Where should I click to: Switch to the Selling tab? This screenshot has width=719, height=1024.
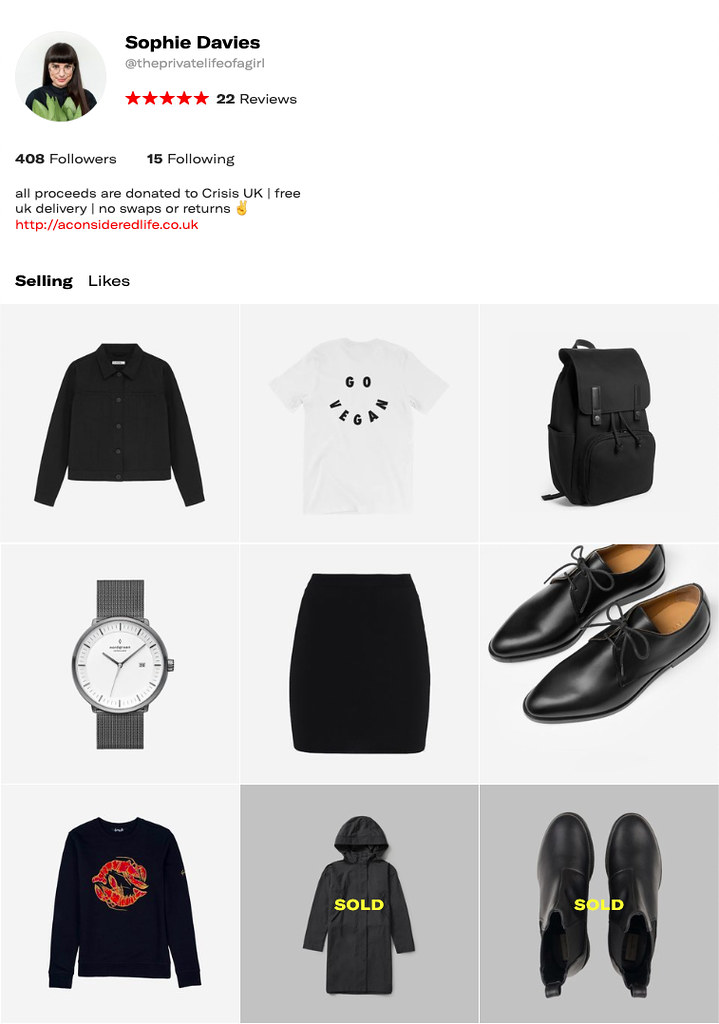[x=44, y=281]
